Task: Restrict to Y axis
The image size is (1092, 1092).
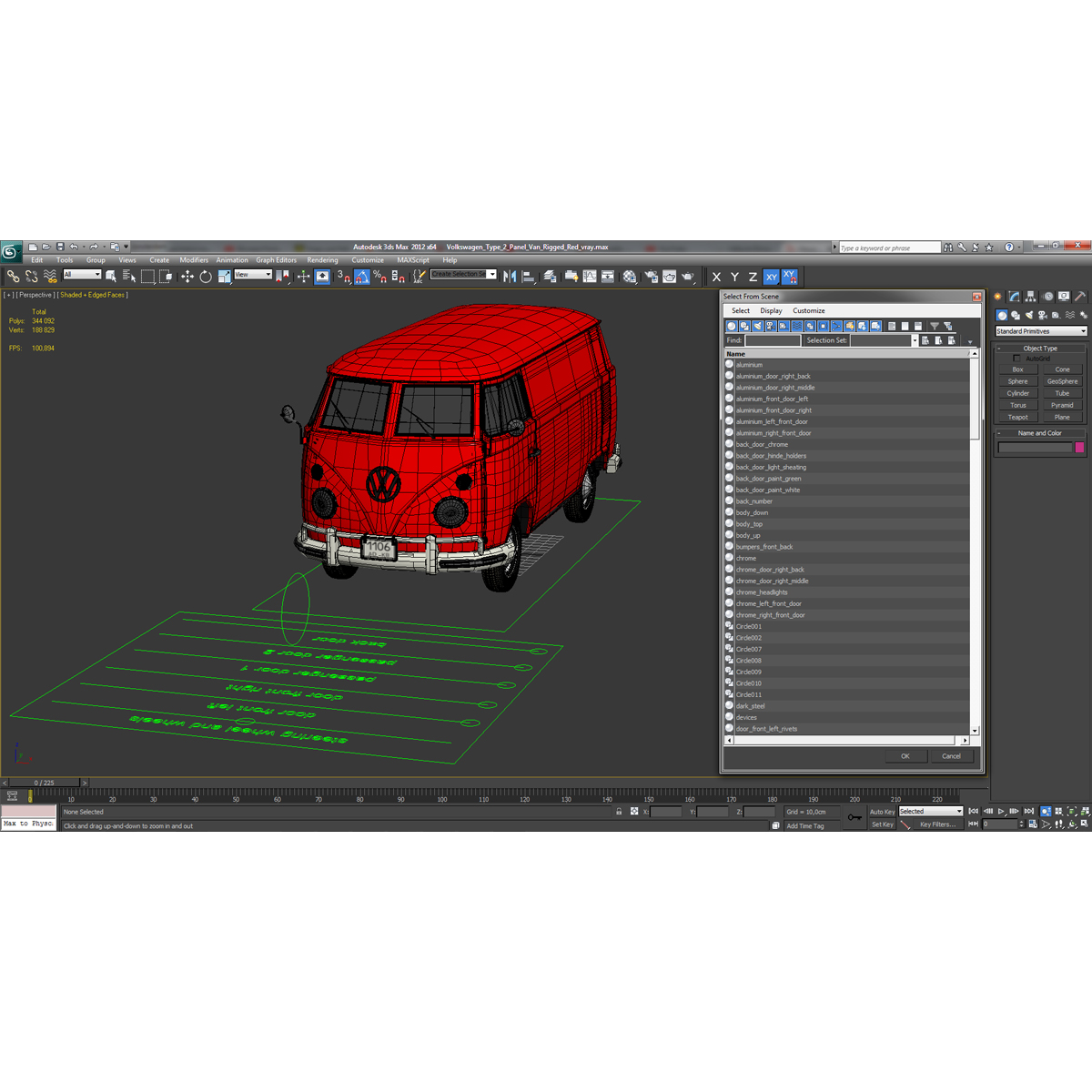Action: [x=734, y=277]
